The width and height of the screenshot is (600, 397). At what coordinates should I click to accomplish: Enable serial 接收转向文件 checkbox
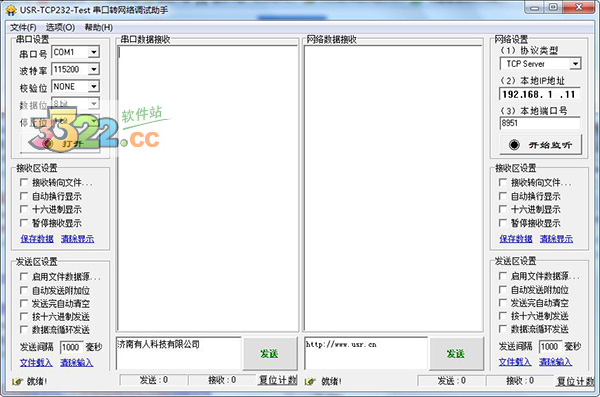click(24, 183)
